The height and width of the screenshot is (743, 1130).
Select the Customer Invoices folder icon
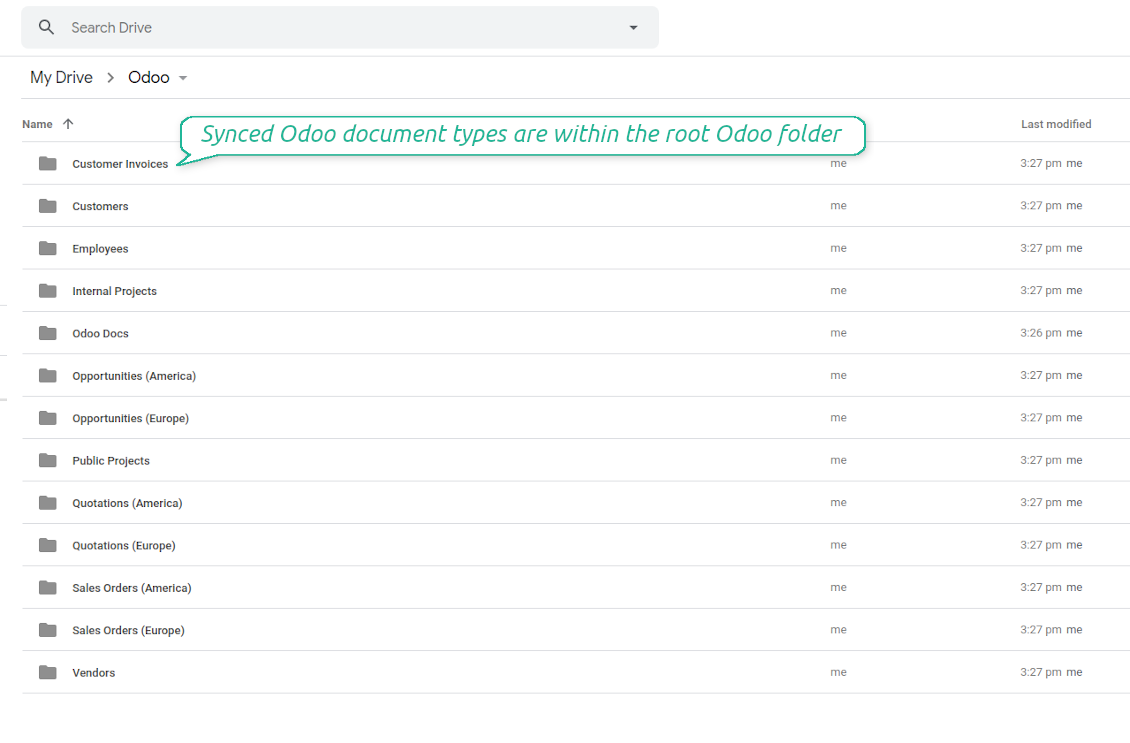coord(48,164)
